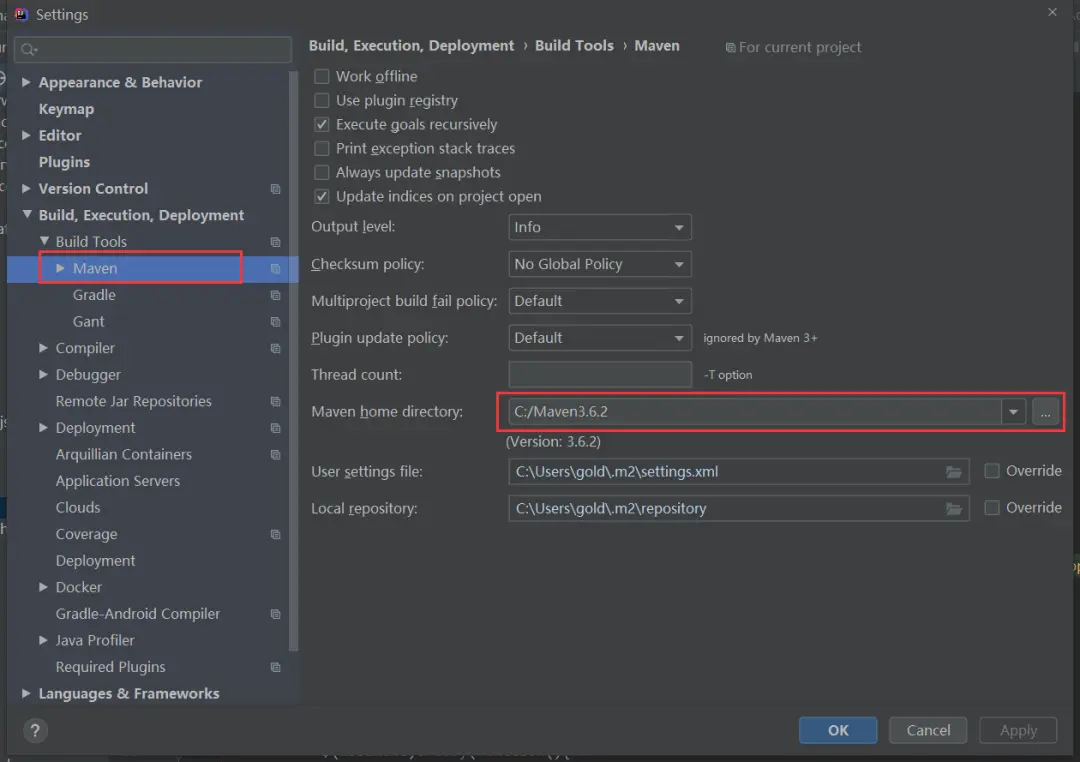
Task: Expand the Docker node arrow
Action: tap(43, 587)
